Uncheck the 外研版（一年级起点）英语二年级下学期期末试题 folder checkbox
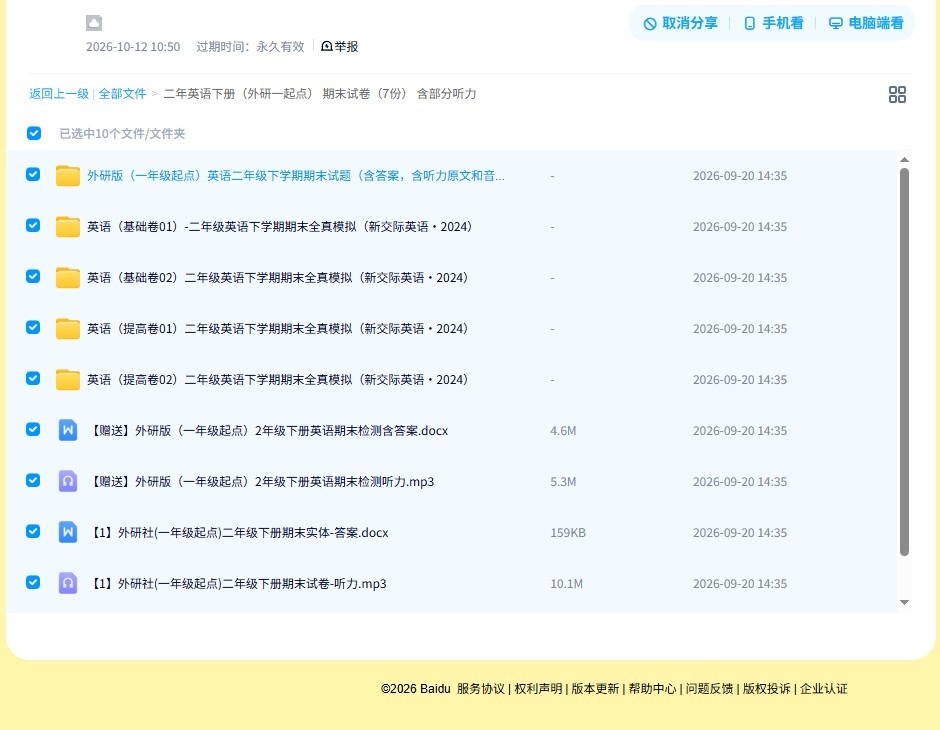The height and width of the screenshot is (730, 940). pyautogui.click(x=33, y=174)
